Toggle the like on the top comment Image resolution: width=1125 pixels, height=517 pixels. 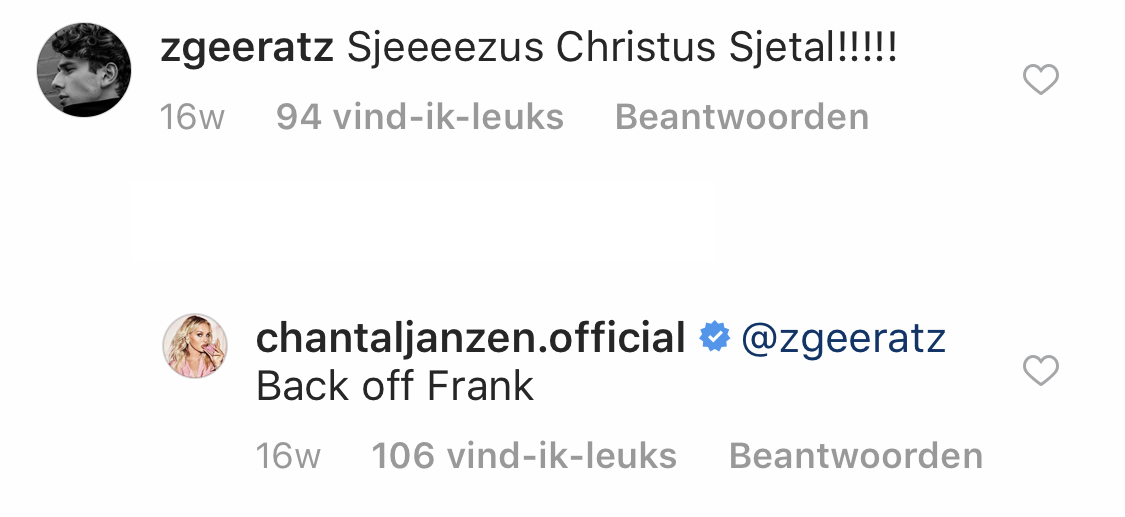[x=1041, y=80]
